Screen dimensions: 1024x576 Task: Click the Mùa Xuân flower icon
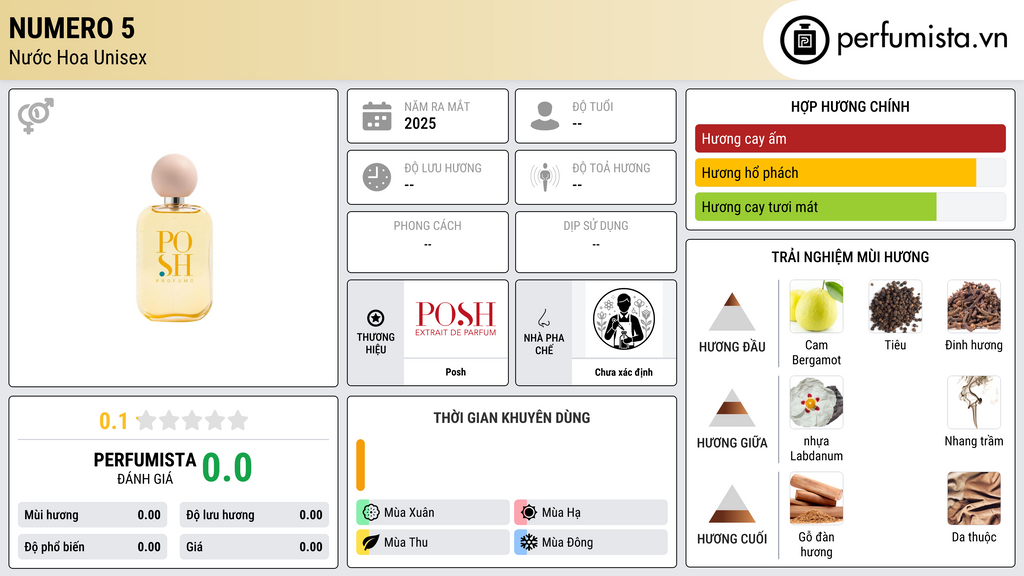pos(371,513)
